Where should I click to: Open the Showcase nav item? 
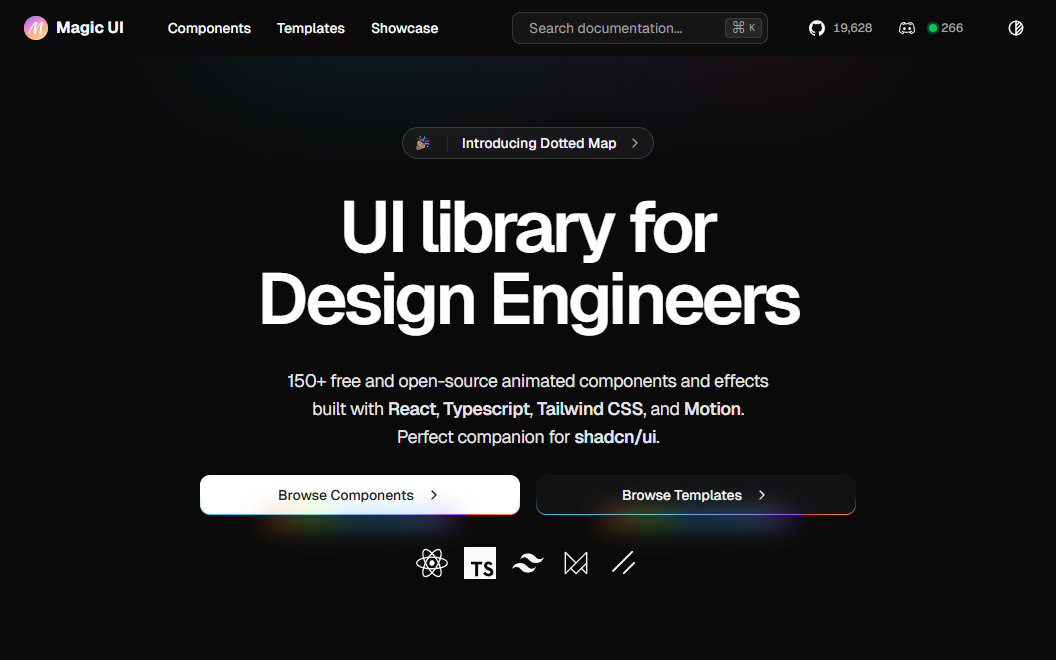[x=404, y=28]
